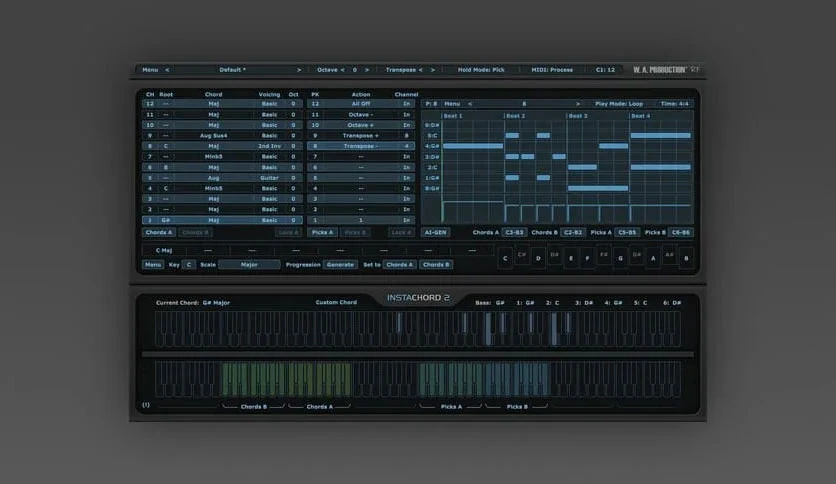Click the Custom Chord label
The height and width of the screenshot is (484, 836).
(336, 302)
